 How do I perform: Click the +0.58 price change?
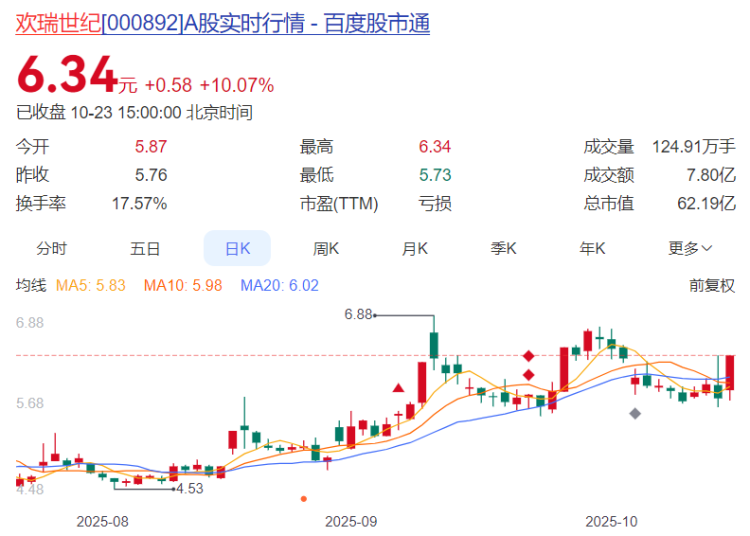(x=168, y=86)
